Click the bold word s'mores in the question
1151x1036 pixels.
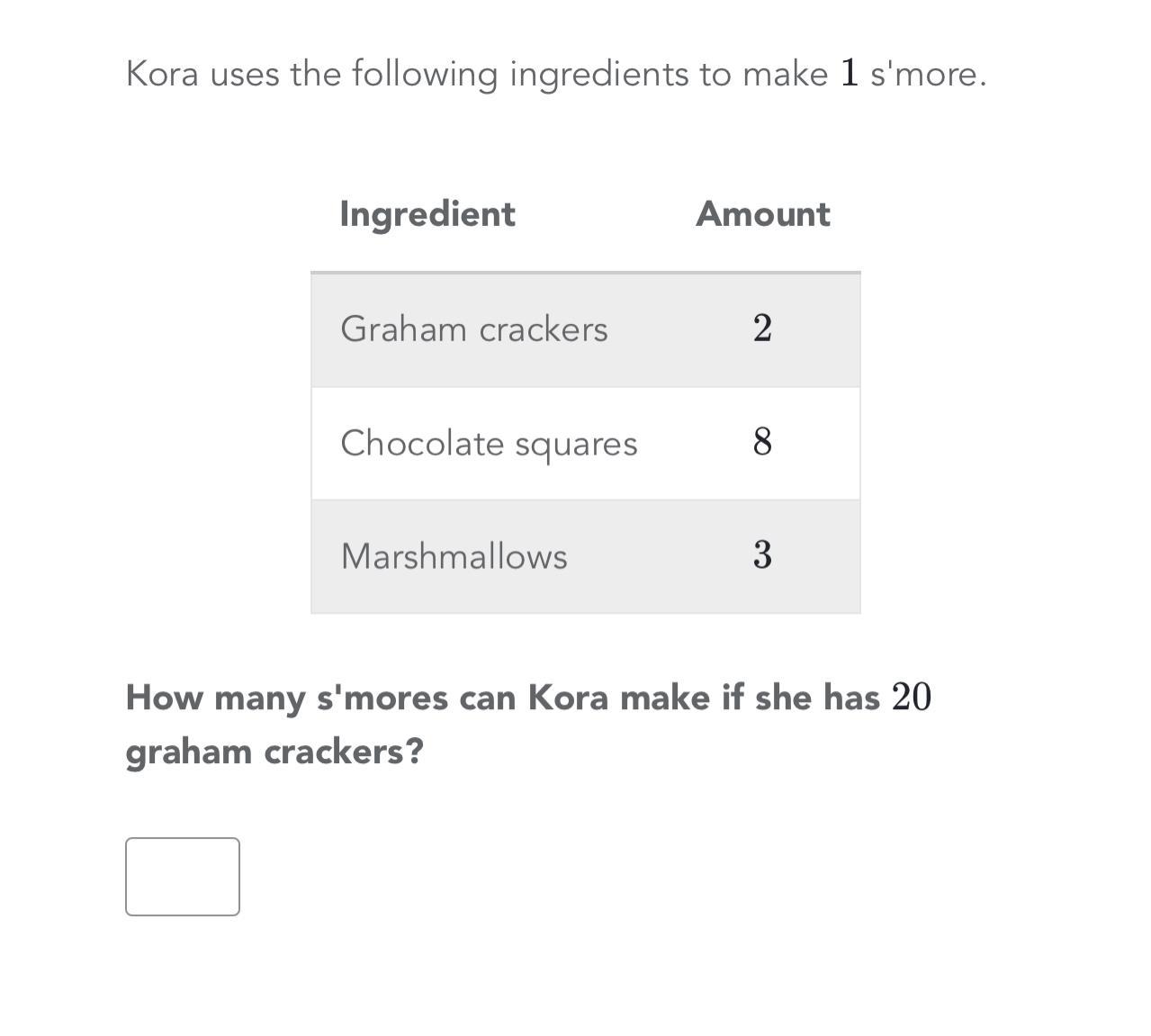coord(382,698)
